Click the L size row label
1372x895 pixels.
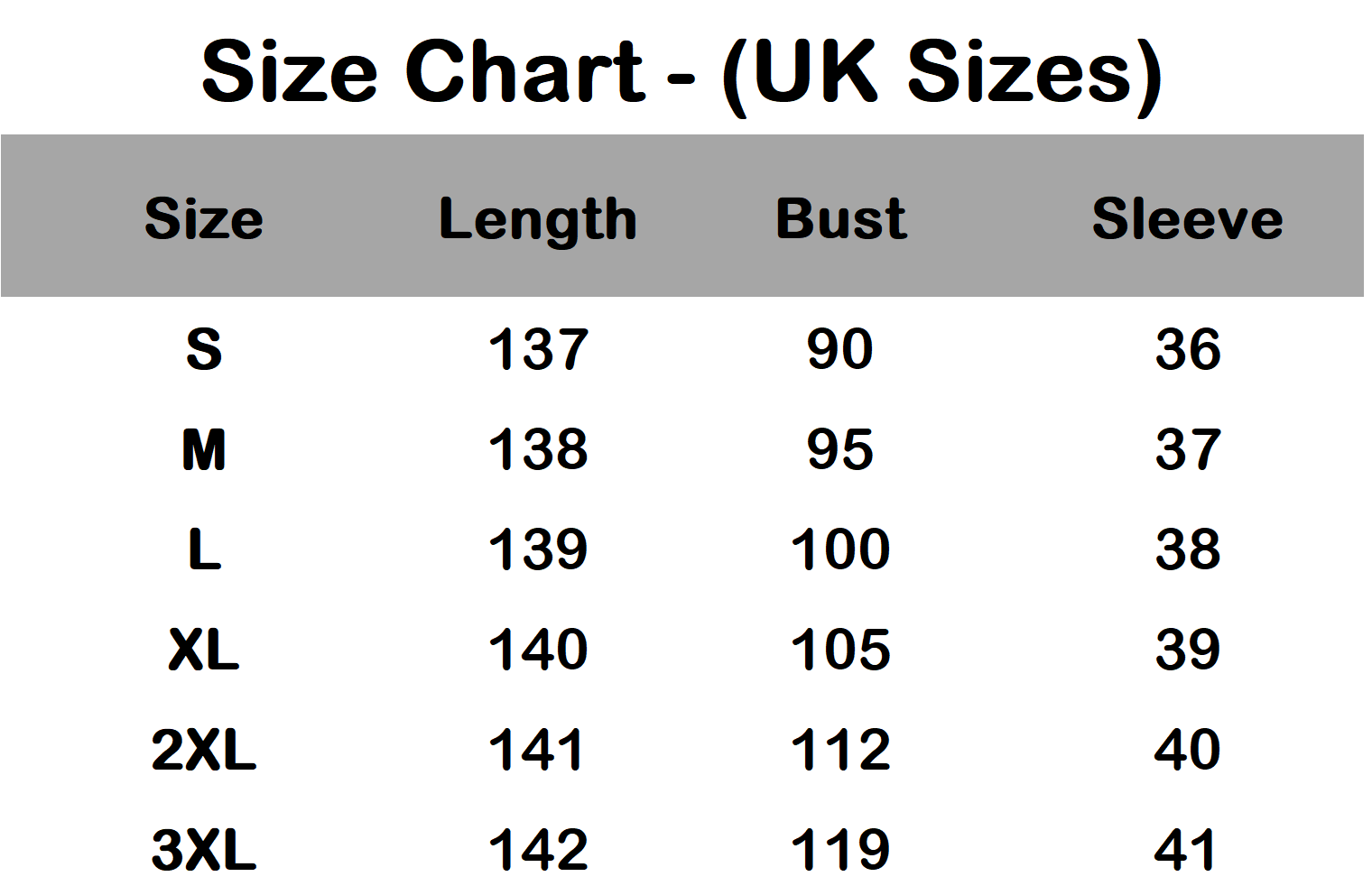(204, 549)
